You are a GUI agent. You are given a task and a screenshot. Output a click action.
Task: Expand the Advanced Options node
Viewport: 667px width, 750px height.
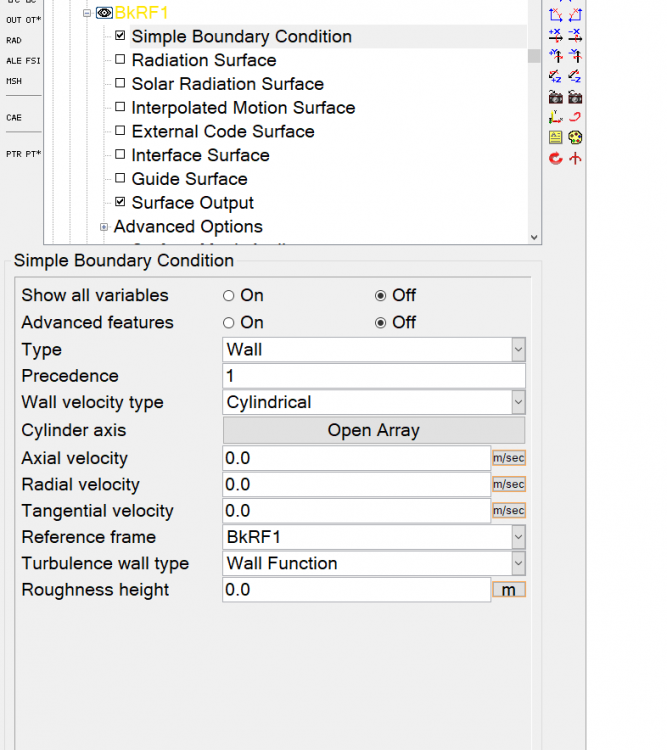click(104, 227)
